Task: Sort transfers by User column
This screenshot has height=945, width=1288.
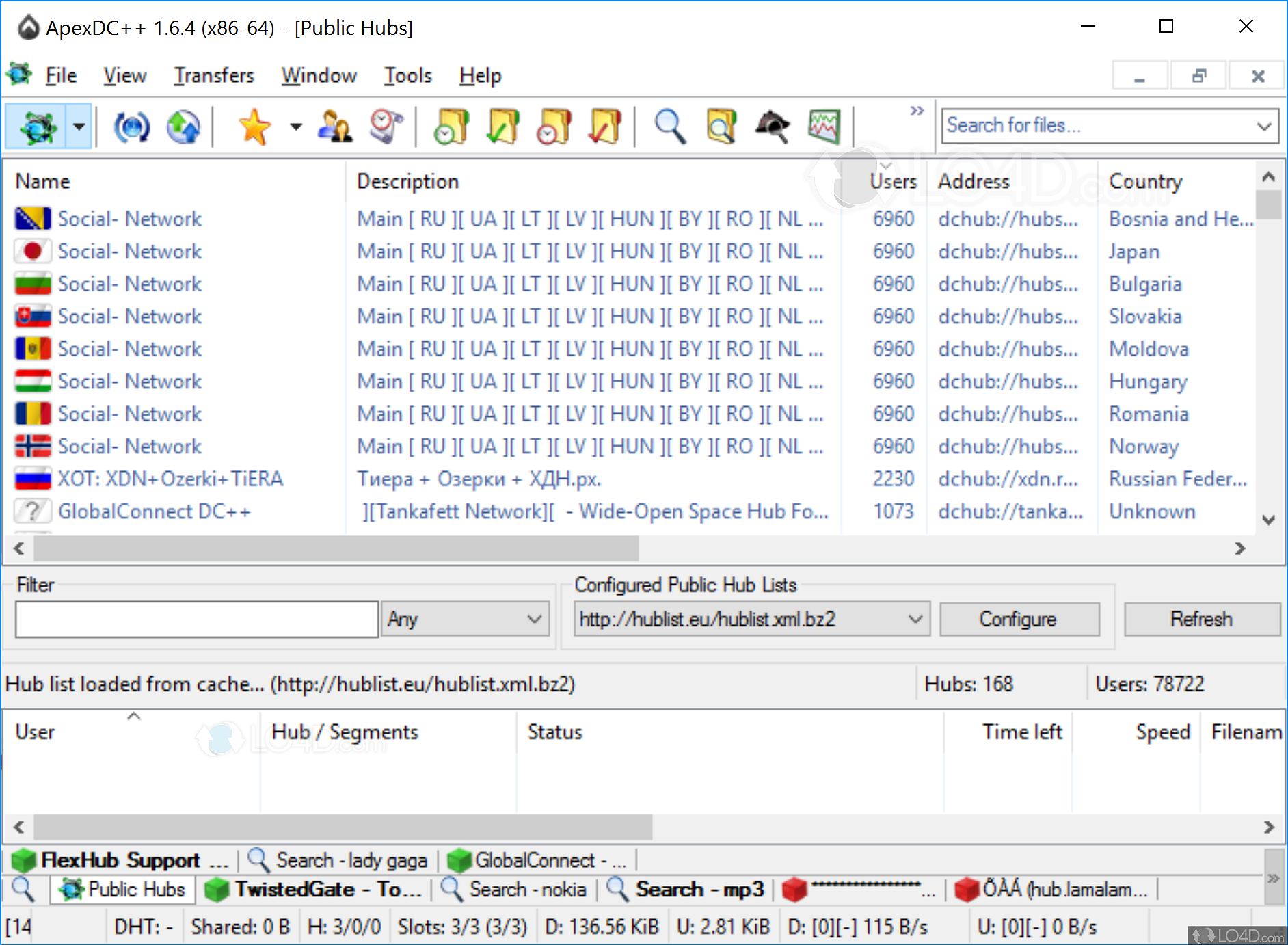Action: (x=131, y=732)
